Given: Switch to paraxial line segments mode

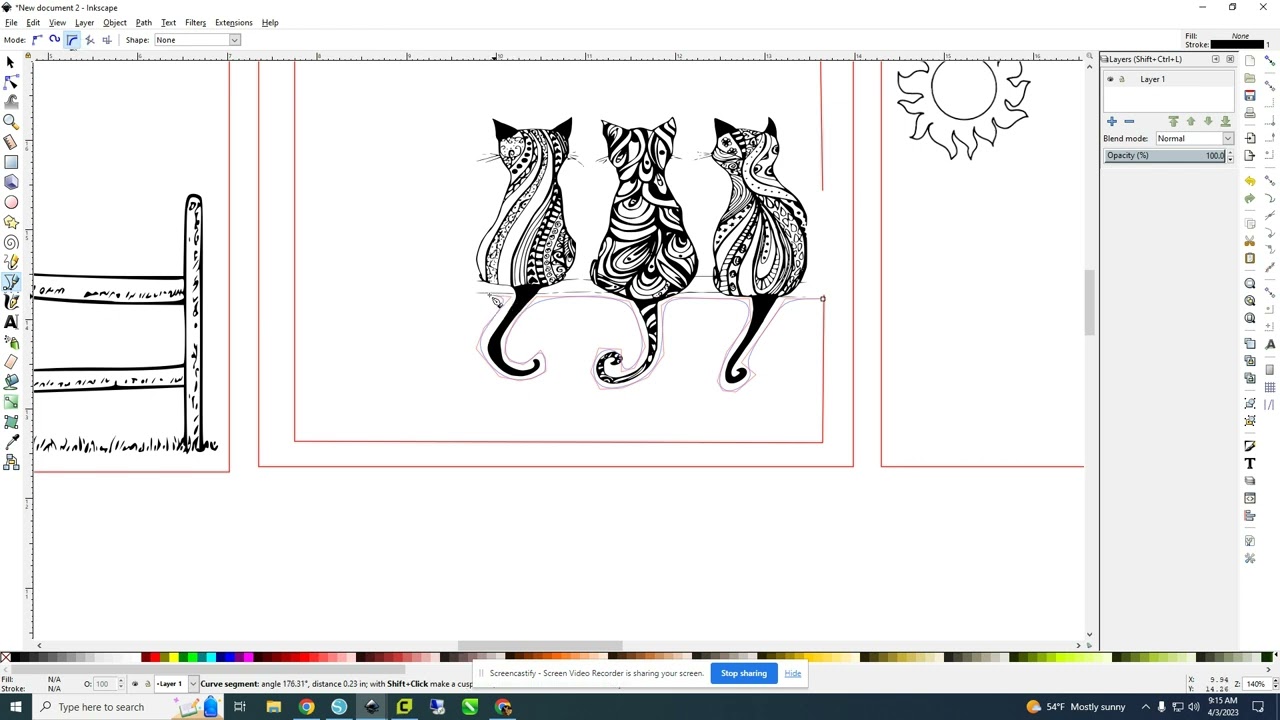Looking at the screenshot, I should [107, 40].
